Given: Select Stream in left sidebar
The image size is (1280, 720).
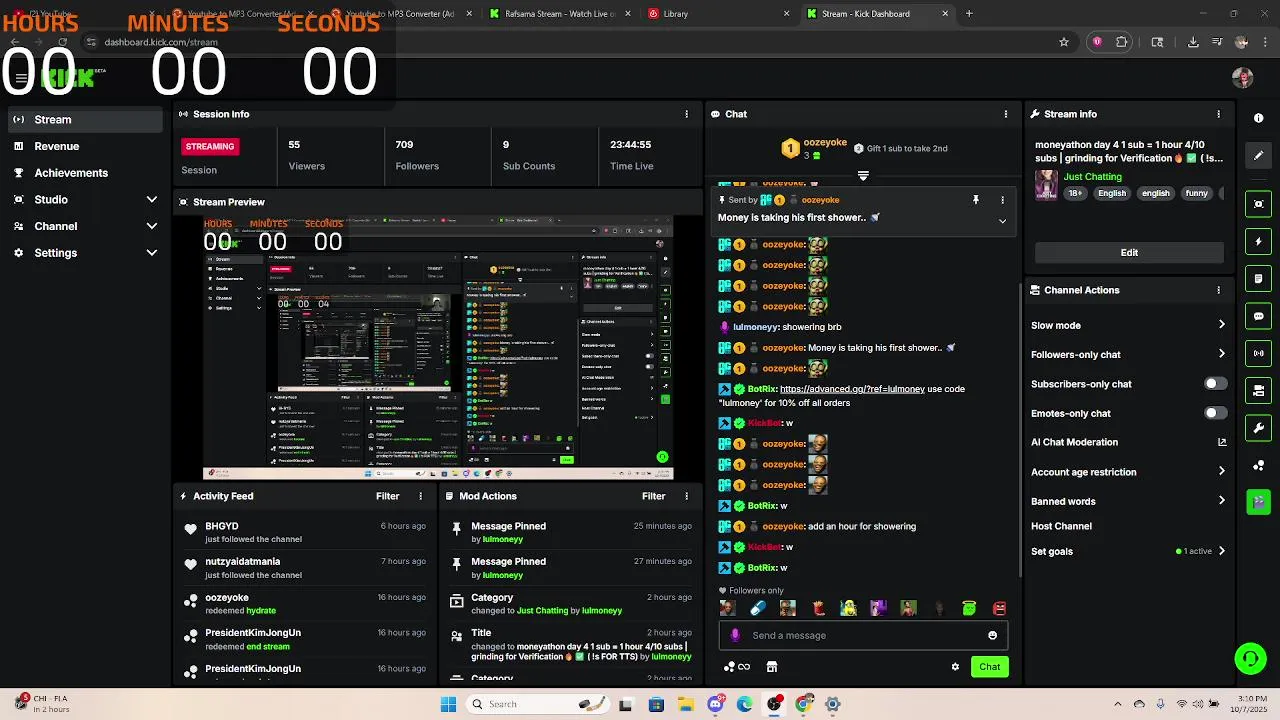Looking at the screenshot, I should click(x=83, y=120).
